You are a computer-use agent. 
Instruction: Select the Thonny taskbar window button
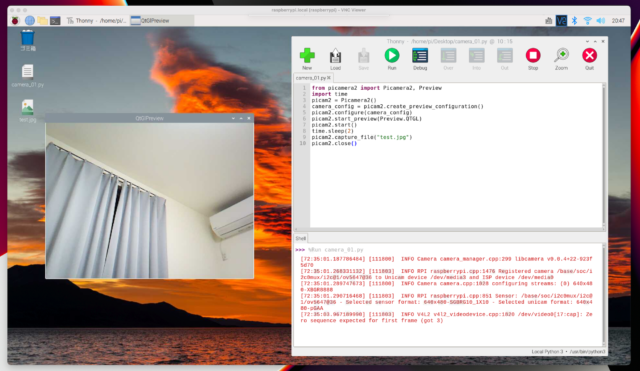pyautogui.click(x=96, y=20)
